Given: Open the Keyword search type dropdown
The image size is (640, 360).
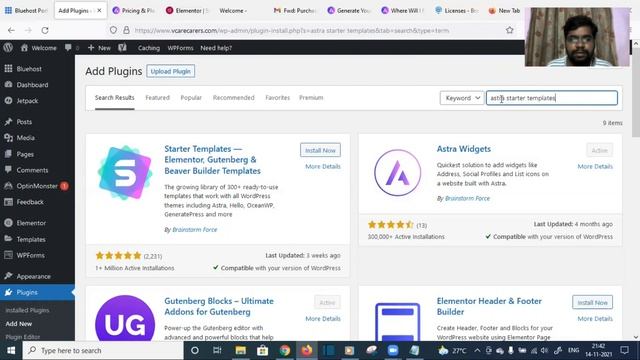Looking at the screenshot, I should coord(462,98).
